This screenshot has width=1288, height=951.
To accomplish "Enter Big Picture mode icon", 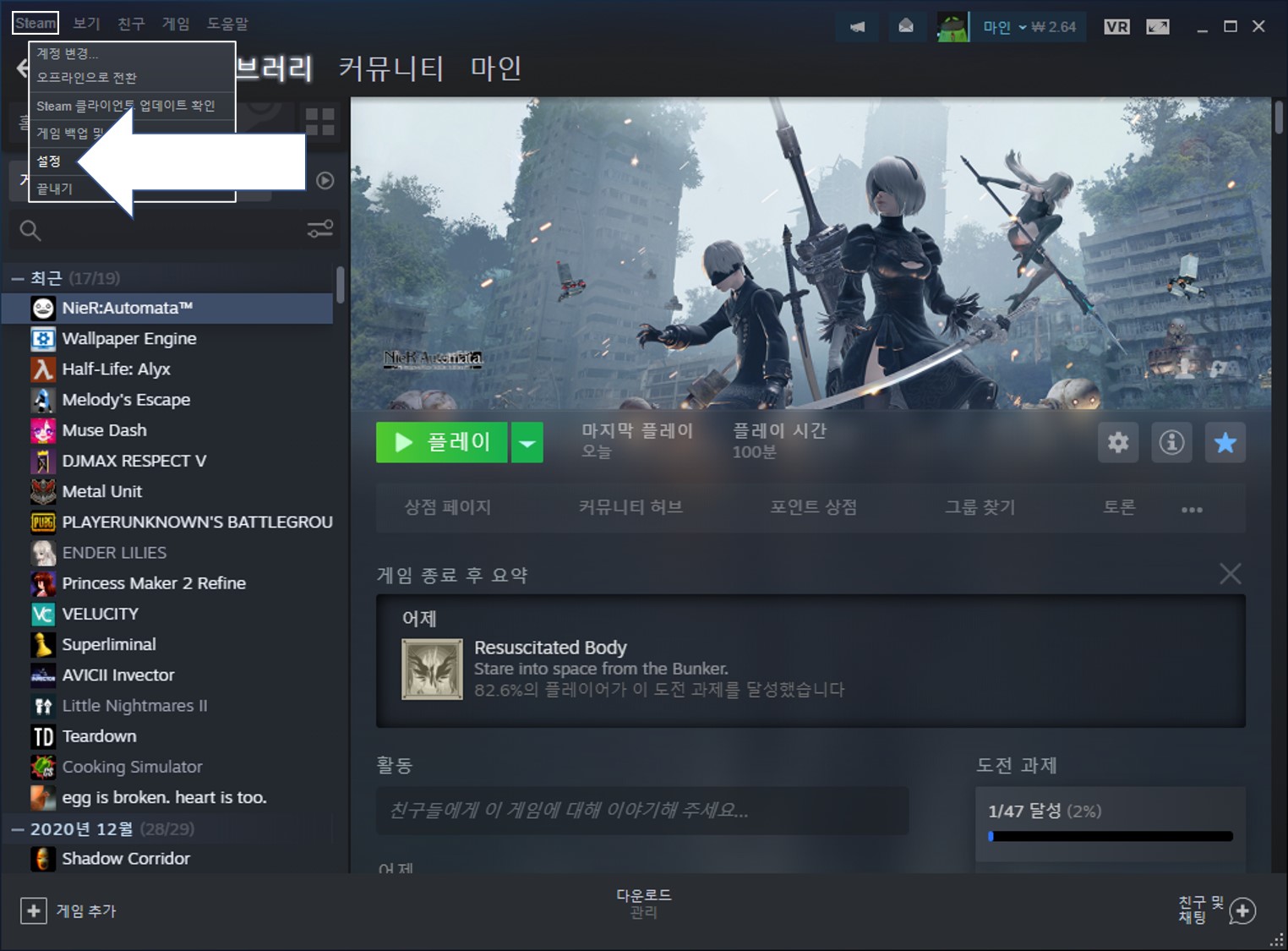I will 1158,27.
